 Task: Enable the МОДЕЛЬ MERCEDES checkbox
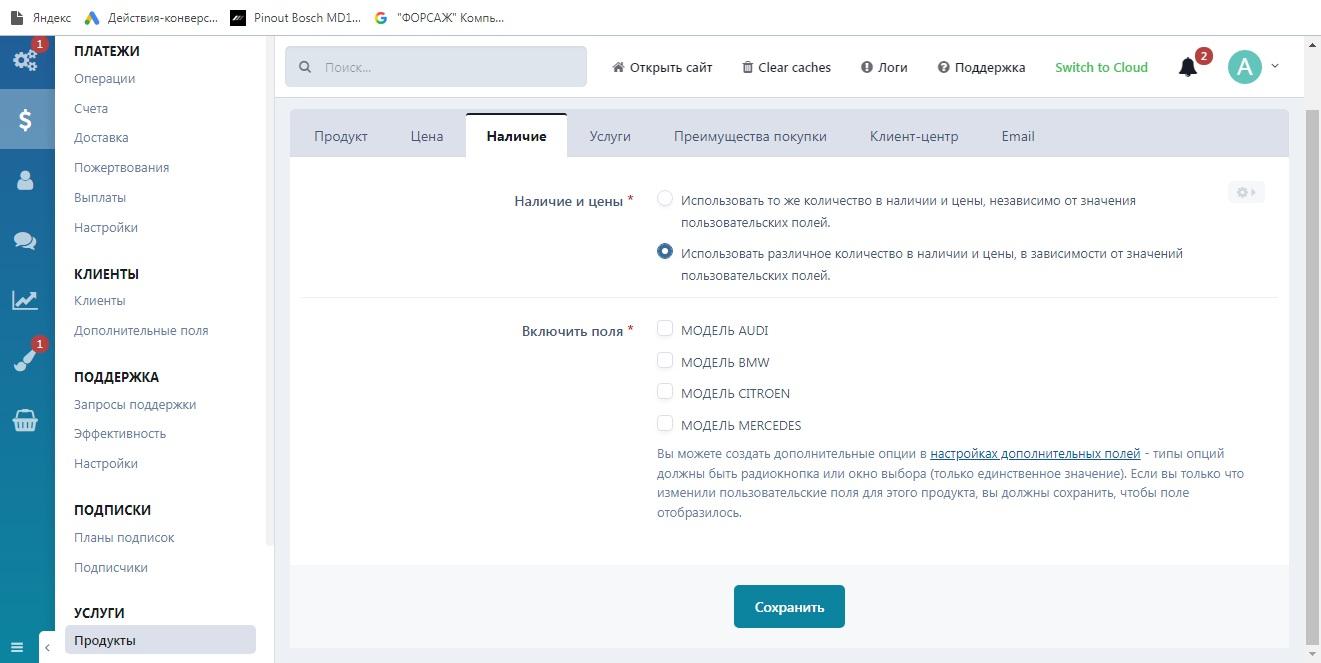(665, 423)
